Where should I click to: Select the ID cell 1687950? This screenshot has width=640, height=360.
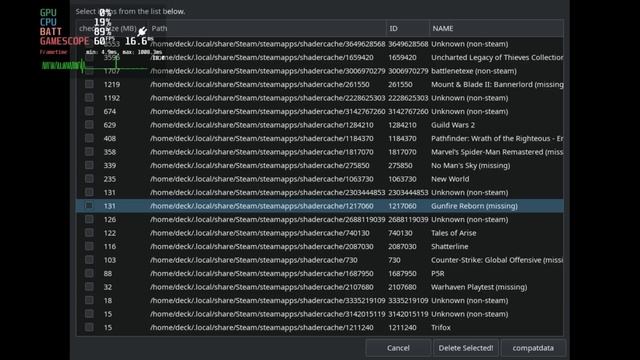(x=402, y=273)
